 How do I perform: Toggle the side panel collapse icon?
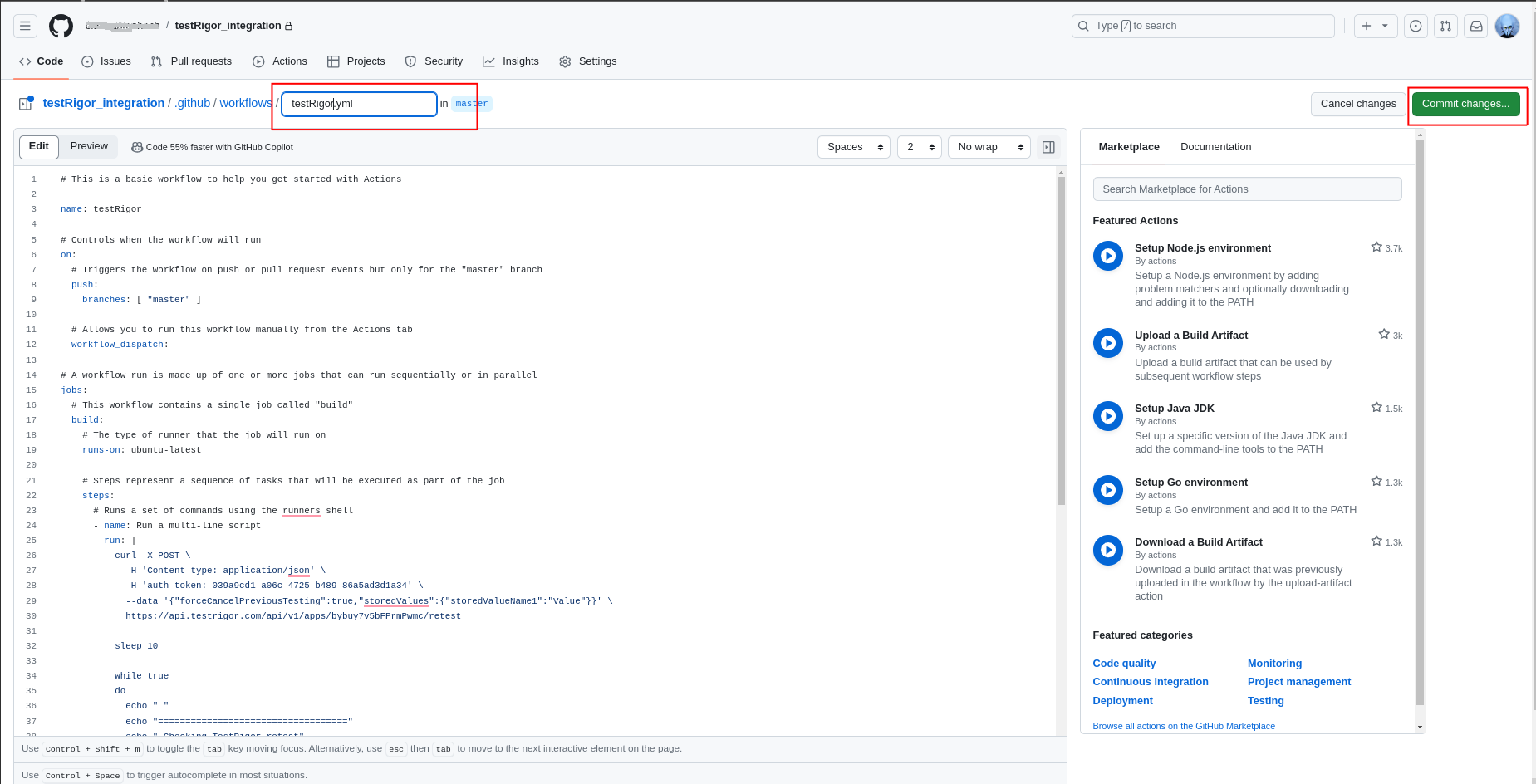pyautogui.click(x=1048, y=147)
